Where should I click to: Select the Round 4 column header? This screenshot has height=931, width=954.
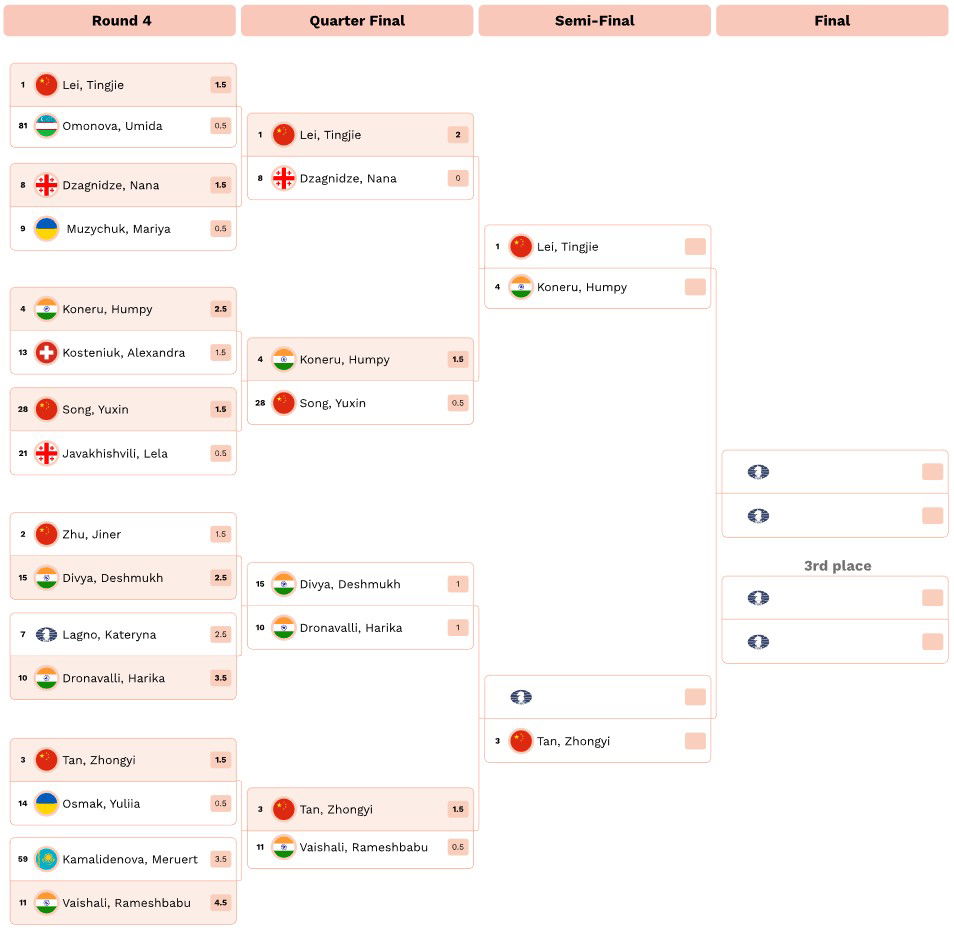click(120, 21)
